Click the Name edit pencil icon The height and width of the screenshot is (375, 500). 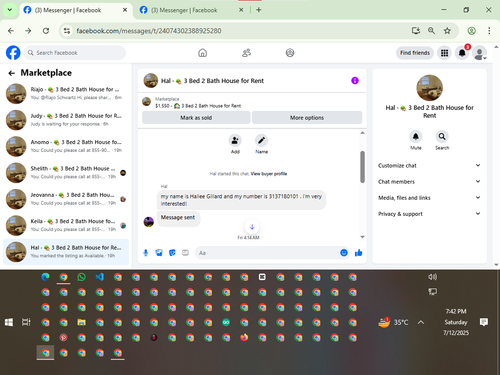click(x=261, y=141)
